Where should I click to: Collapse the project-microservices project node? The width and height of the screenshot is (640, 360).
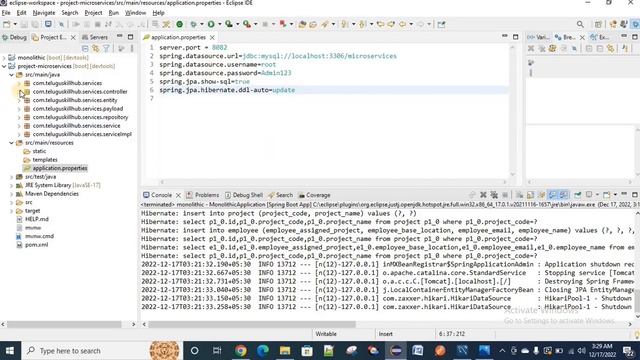[4, 66]
